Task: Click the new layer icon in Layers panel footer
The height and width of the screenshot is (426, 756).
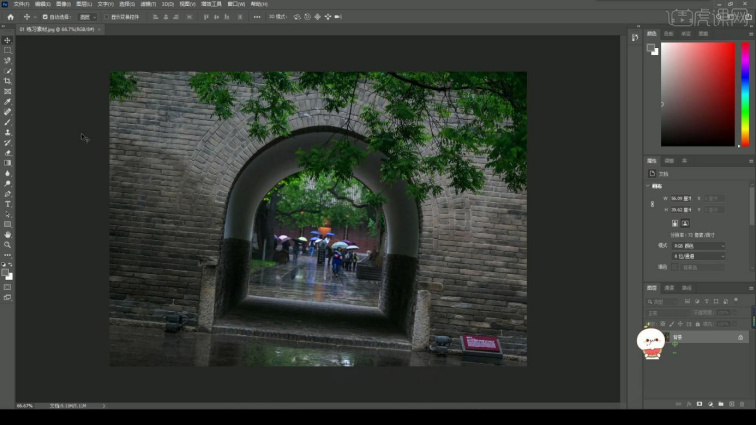Action: (x=731, y=404)
